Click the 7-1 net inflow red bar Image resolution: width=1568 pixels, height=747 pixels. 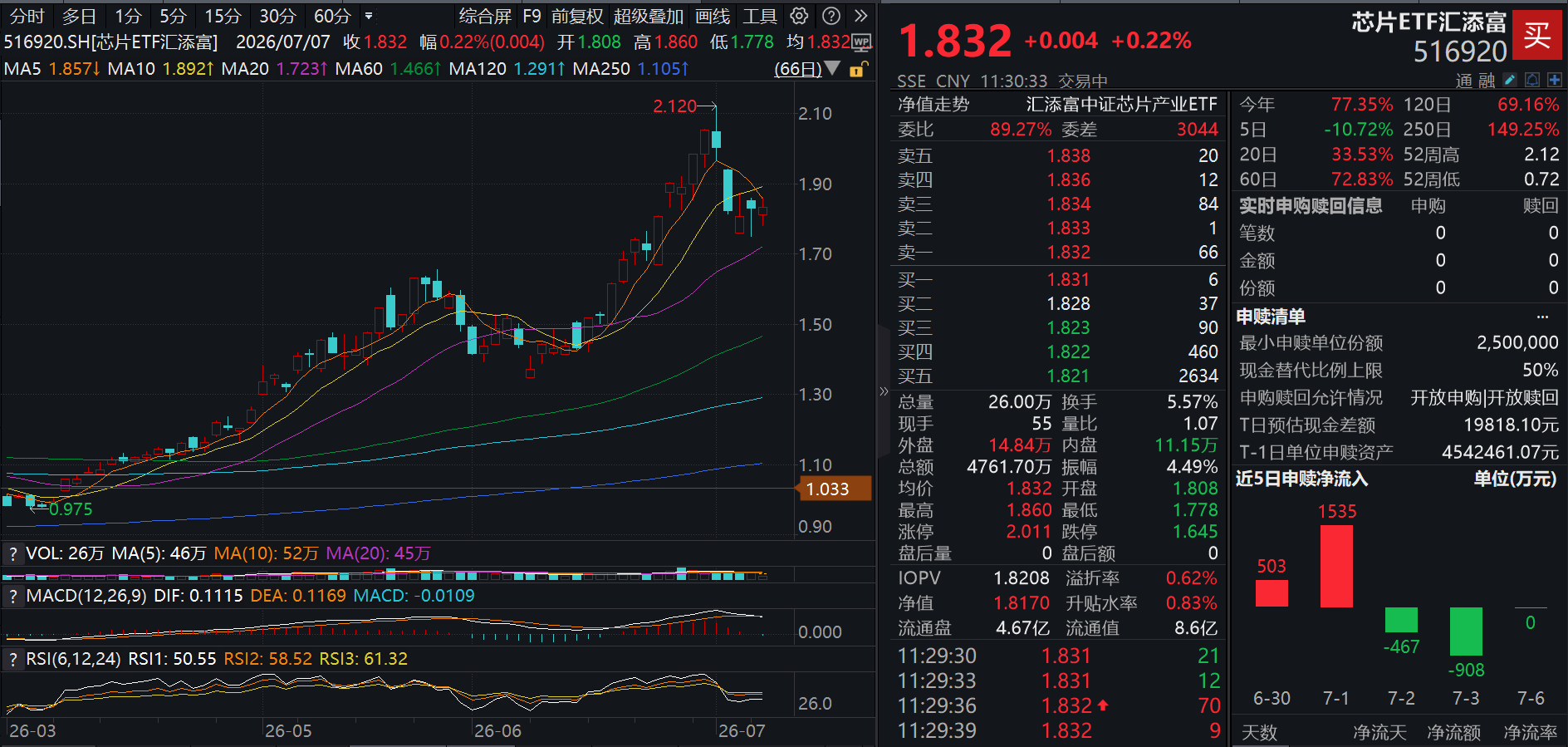click(x=1336, y=567)
